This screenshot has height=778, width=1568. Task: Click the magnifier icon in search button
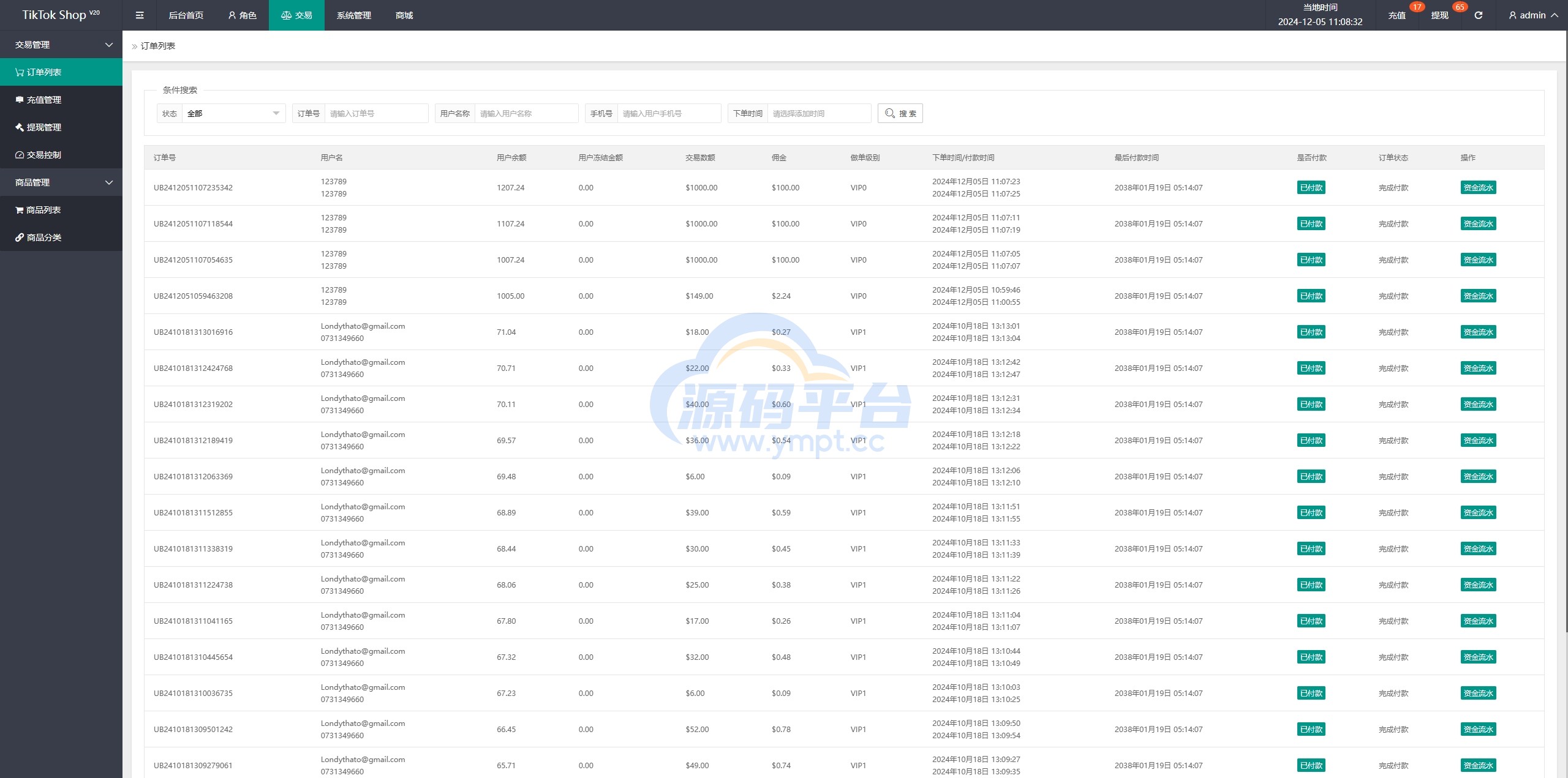(x=890, y=113)
